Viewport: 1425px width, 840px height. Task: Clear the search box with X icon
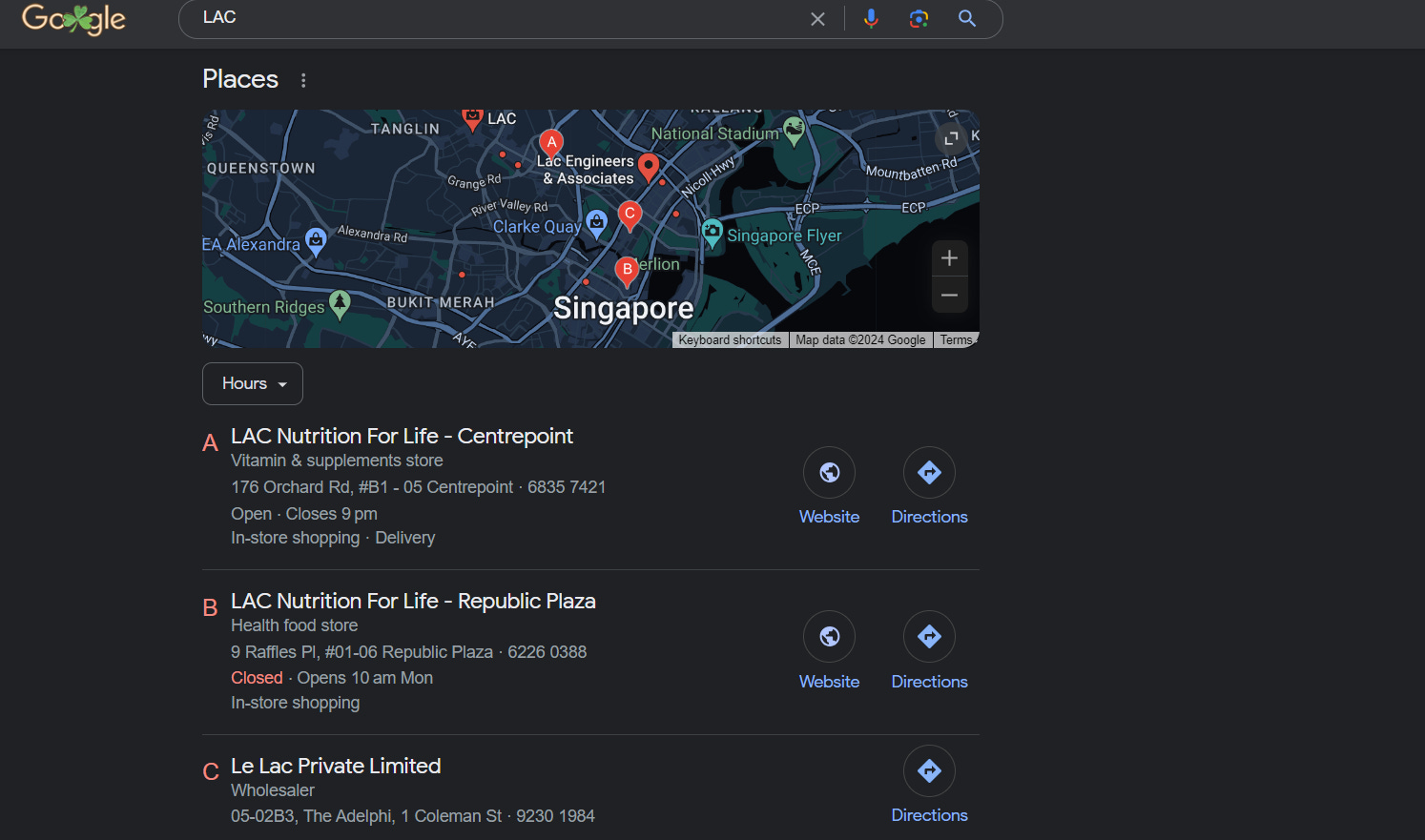coord(817,19)
